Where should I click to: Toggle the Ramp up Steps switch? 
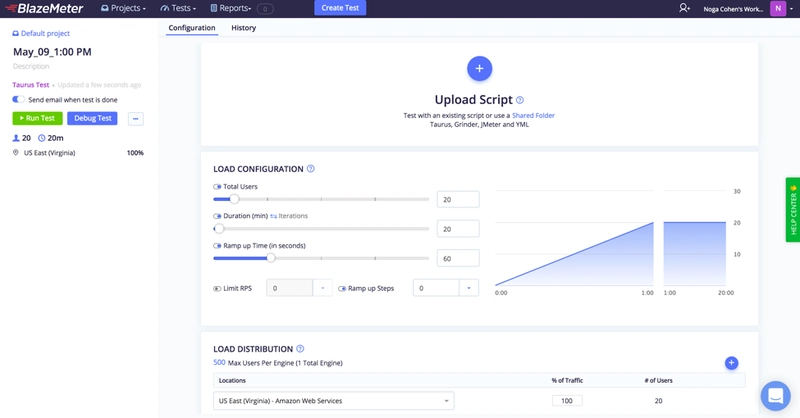tap(342, 288)
